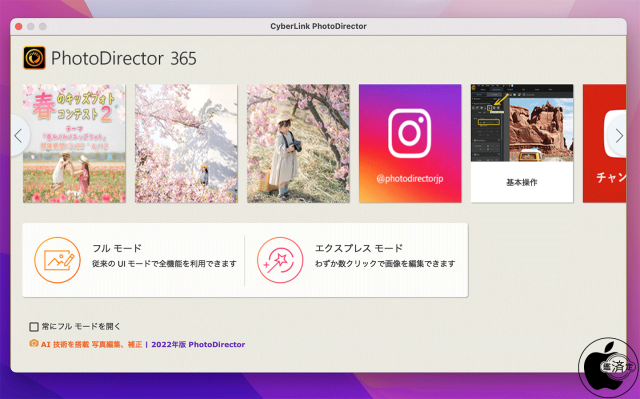Enable 常にフル モードを開く checkbox
Viewport: 640px width, 399px height.
[x=34, y=327]
